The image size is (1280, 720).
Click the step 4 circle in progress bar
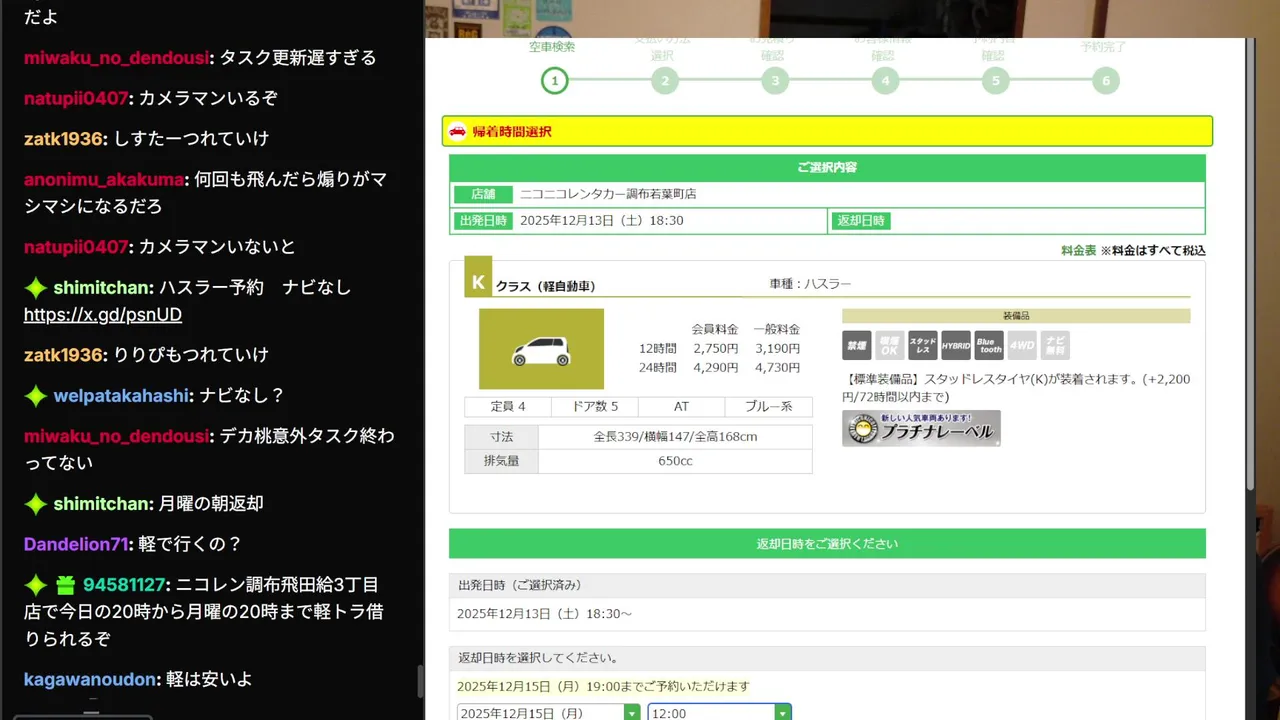click(885, 81)
